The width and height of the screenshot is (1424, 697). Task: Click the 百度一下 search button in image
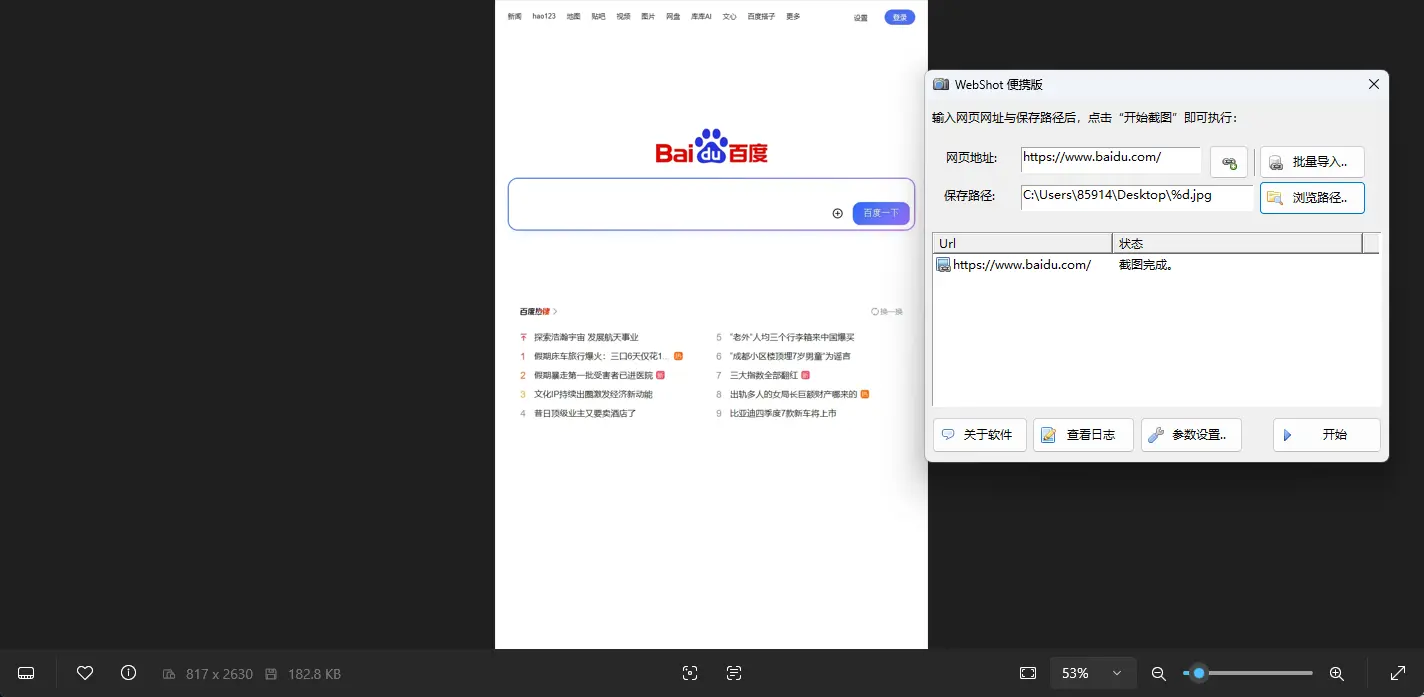[x=881, y=213]
